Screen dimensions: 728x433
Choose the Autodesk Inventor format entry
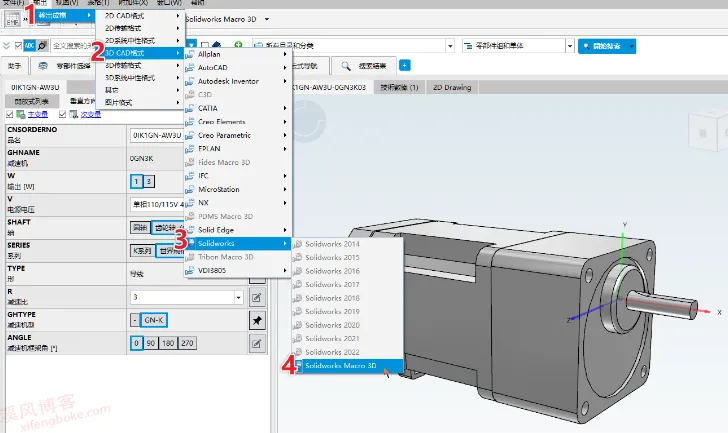click(x=238, y=81)
